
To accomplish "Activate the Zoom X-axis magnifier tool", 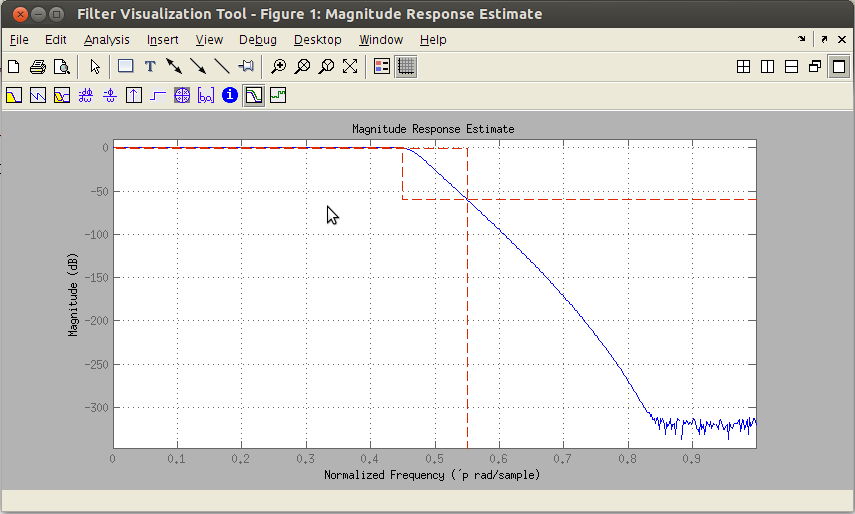I will (302, 66).
